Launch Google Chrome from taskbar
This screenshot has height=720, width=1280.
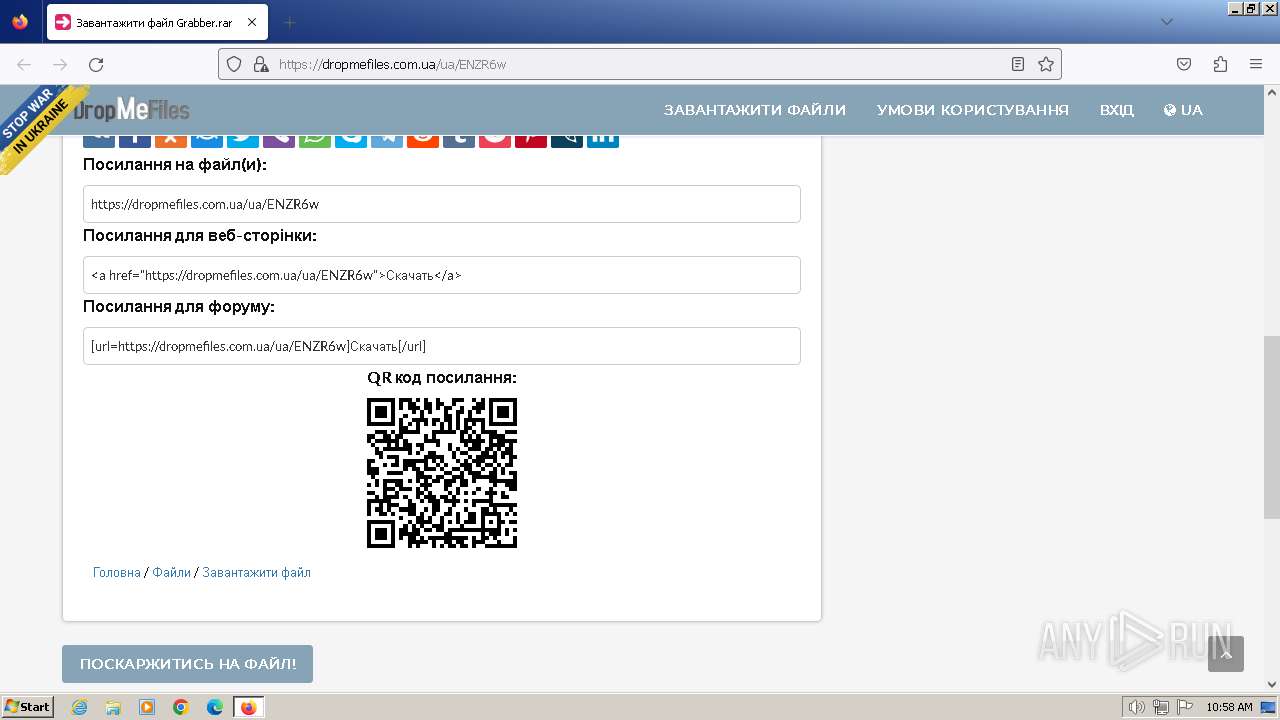tap(181, 707)
